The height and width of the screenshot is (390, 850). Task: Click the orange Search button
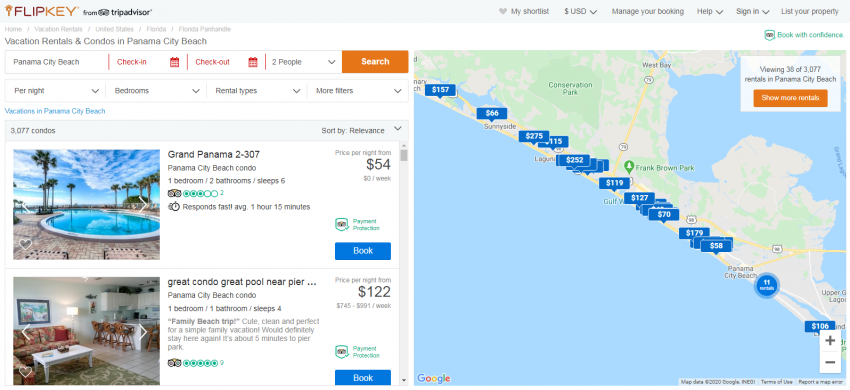(375, 62)
